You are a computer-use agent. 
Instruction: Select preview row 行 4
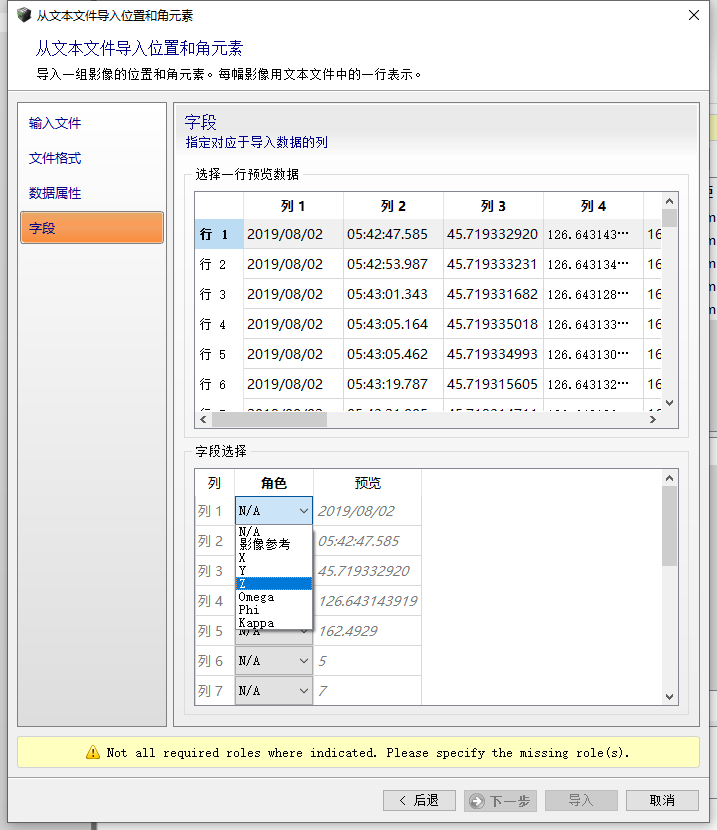click(219, 324)
